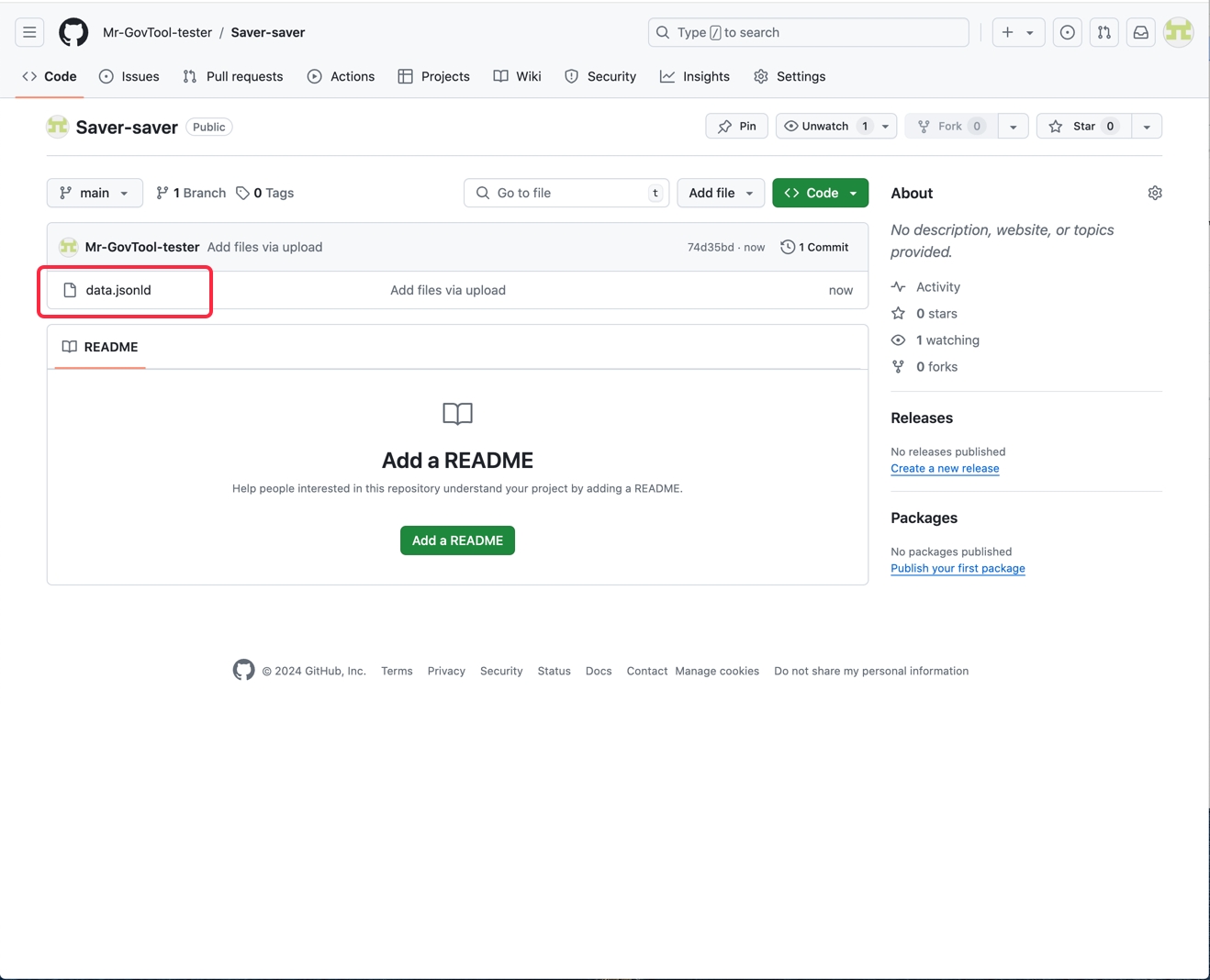Switch to the Actions tab
Screen dimensions: 1210x980
pos(342,76)
